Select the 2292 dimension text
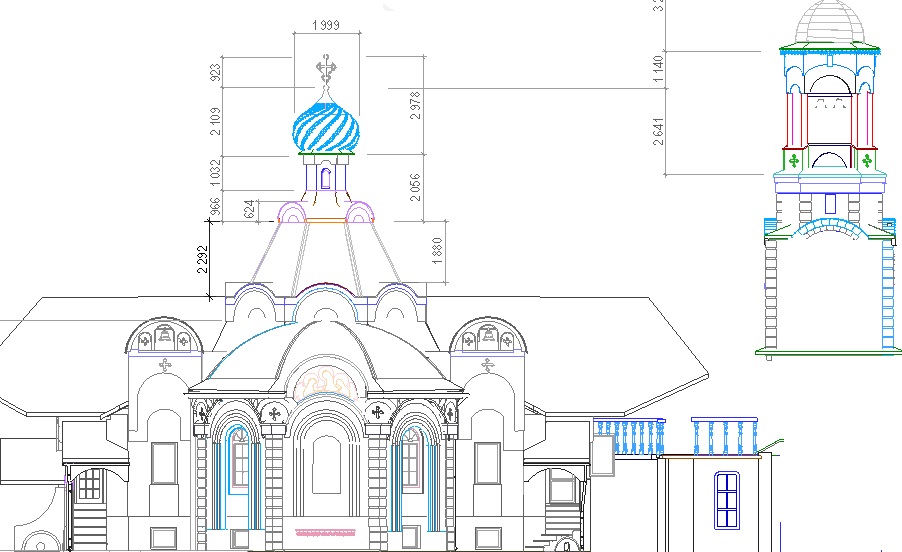Screen dimensions: 902x552 [x=201, y=261]
